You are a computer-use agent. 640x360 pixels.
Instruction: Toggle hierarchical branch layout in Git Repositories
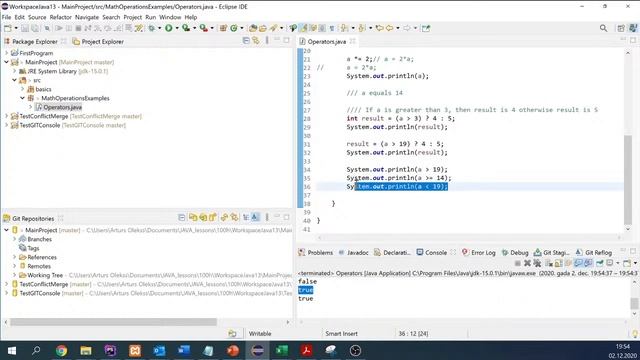(246, 218)
